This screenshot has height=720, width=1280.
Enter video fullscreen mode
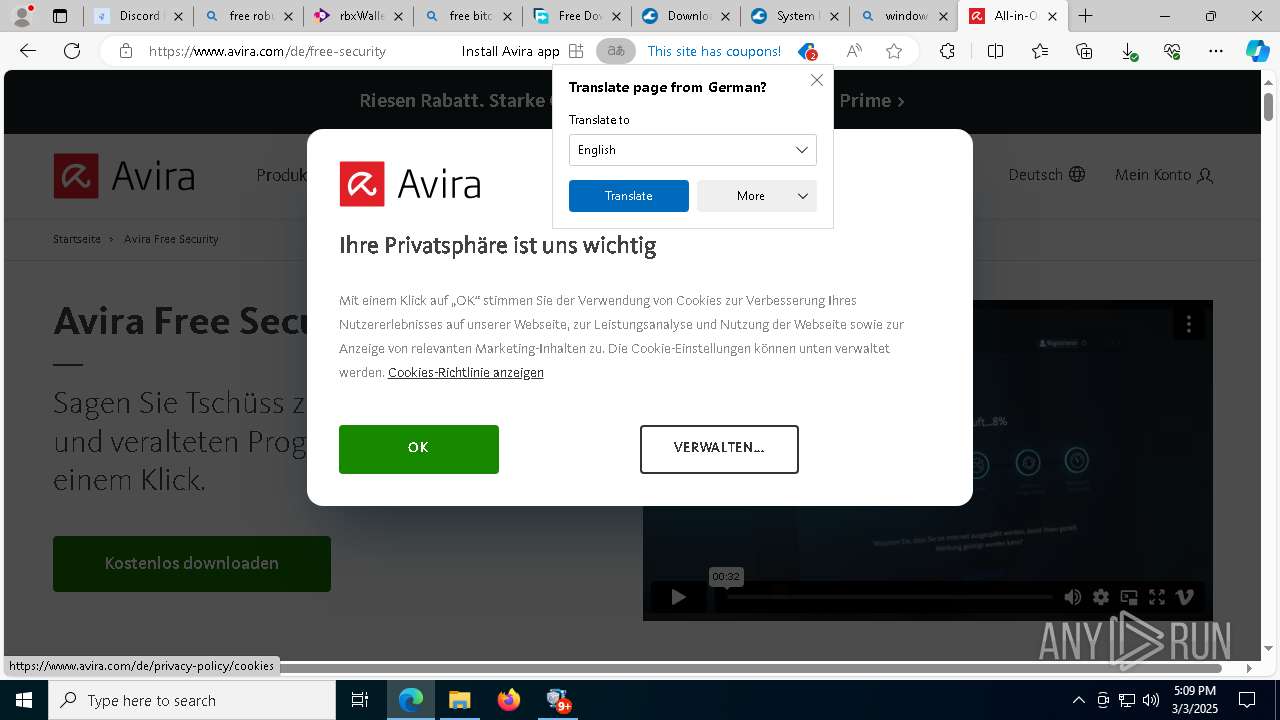[1157, 597]
